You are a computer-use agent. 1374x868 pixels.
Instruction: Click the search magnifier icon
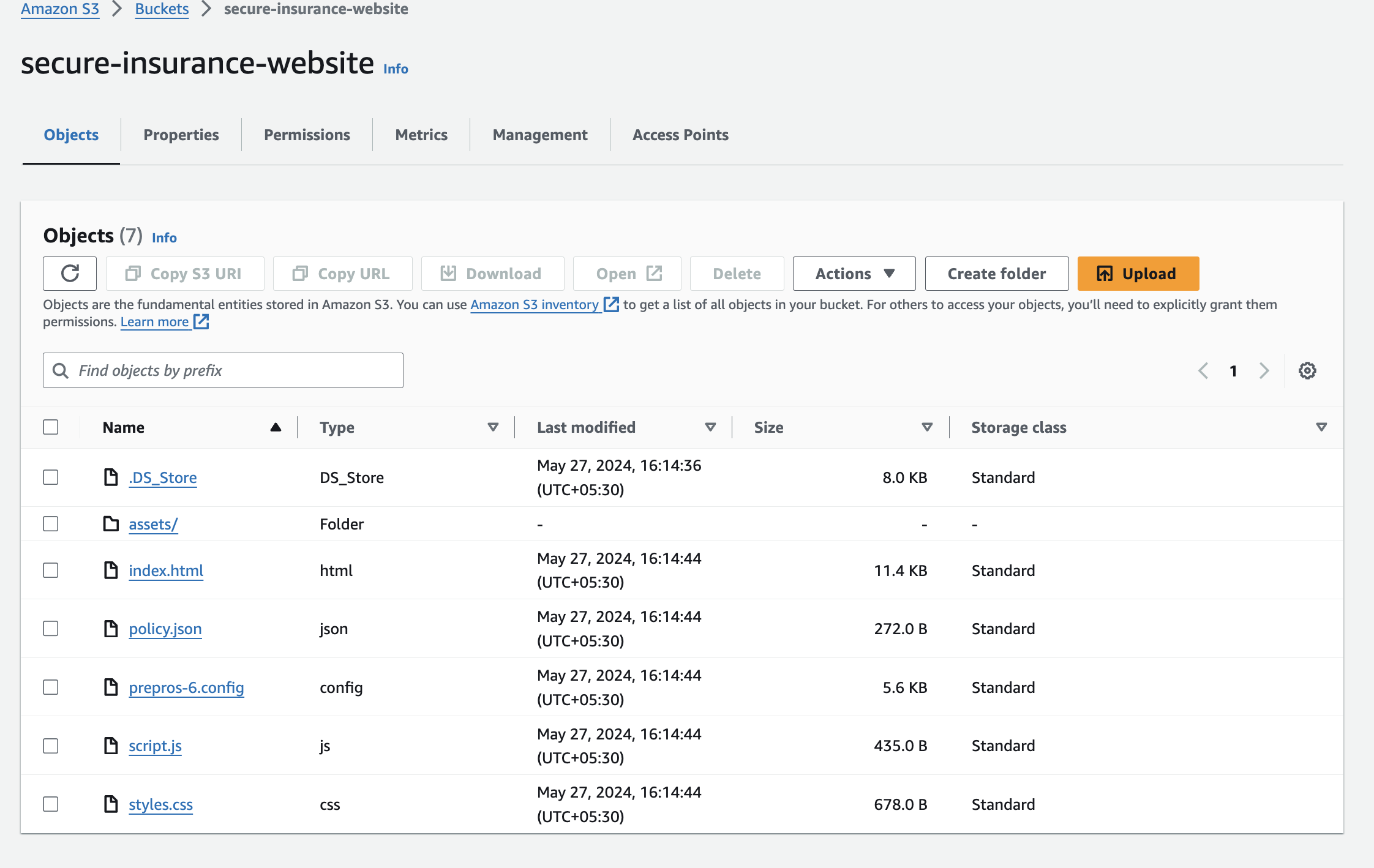point(60,371)
